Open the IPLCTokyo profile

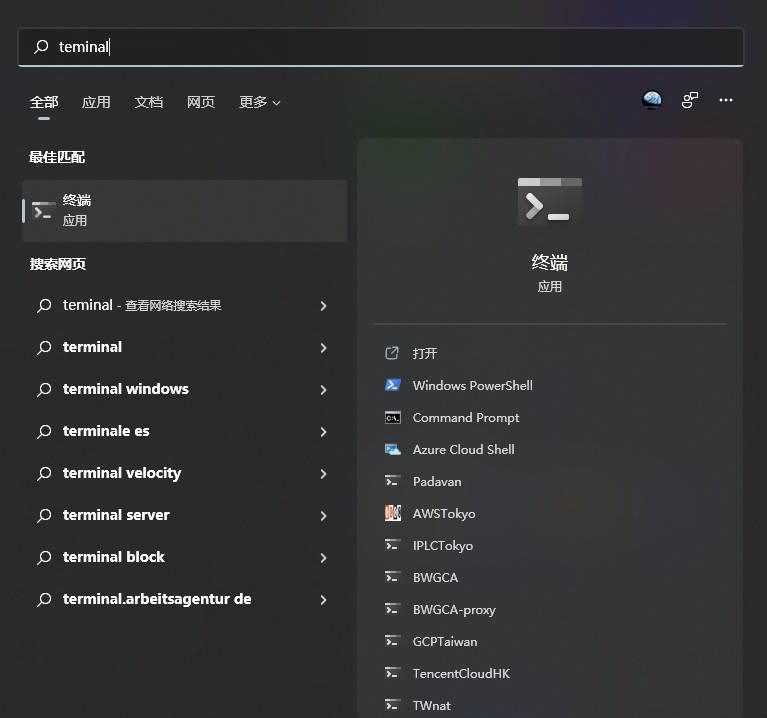(443, 546)
